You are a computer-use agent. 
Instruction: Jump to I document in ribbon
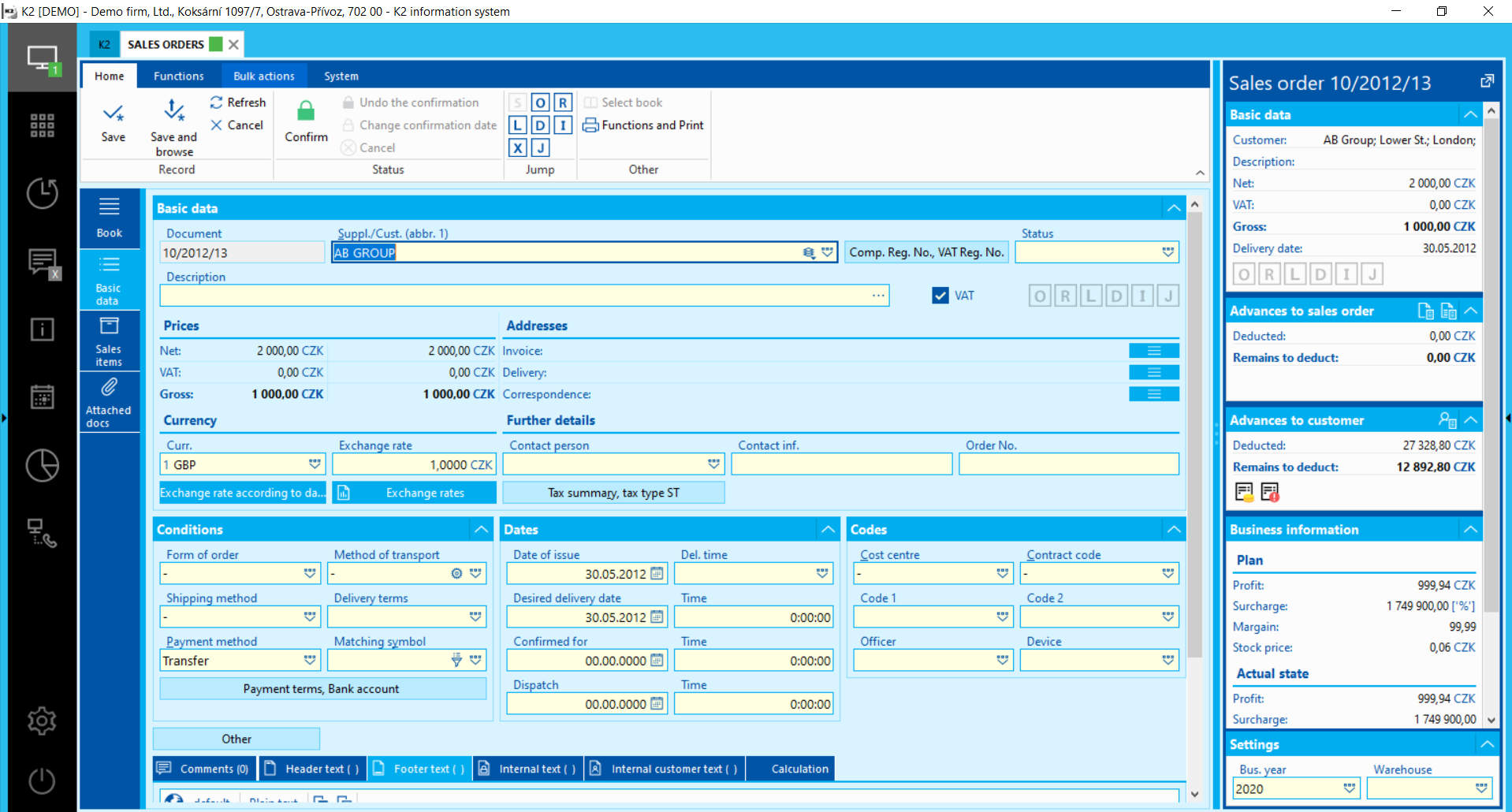[563, 125]
